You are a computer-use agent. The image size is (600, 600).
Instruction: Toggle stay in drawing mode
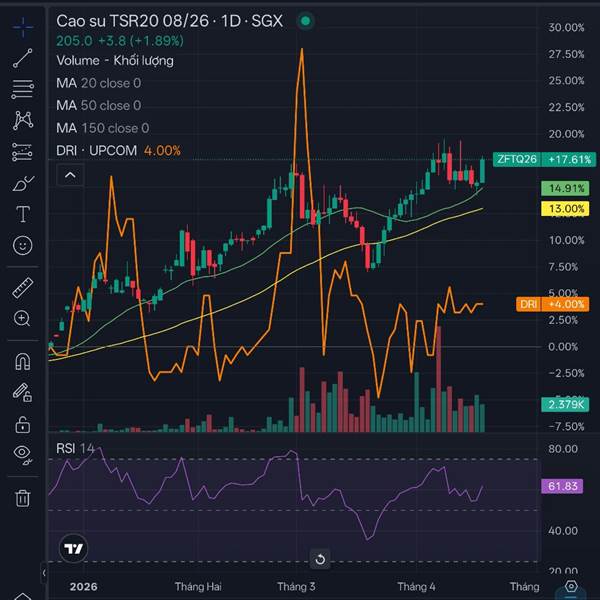tap(23, 393)
